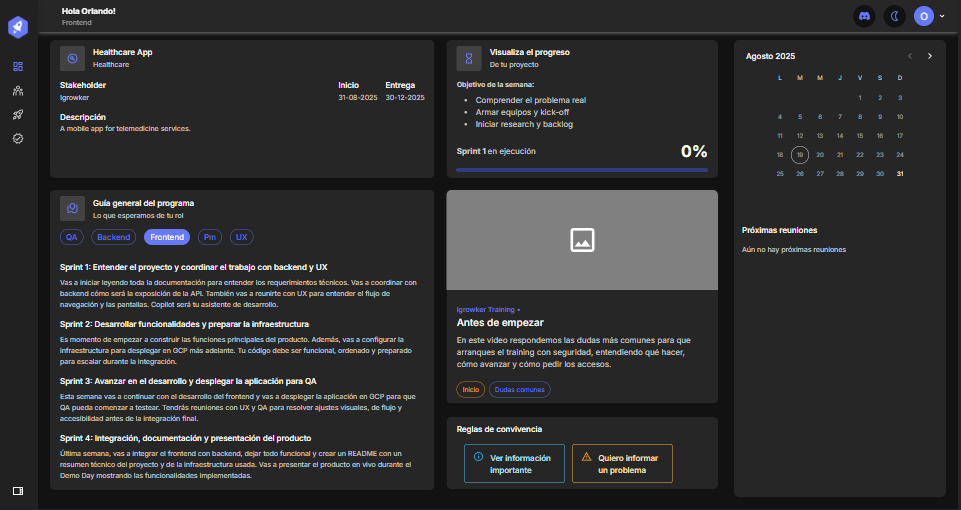Image resolution: width=961 pixels, height=510 pixels.
Task: Switch to the Backend role tab
Action: pos(114,237)
